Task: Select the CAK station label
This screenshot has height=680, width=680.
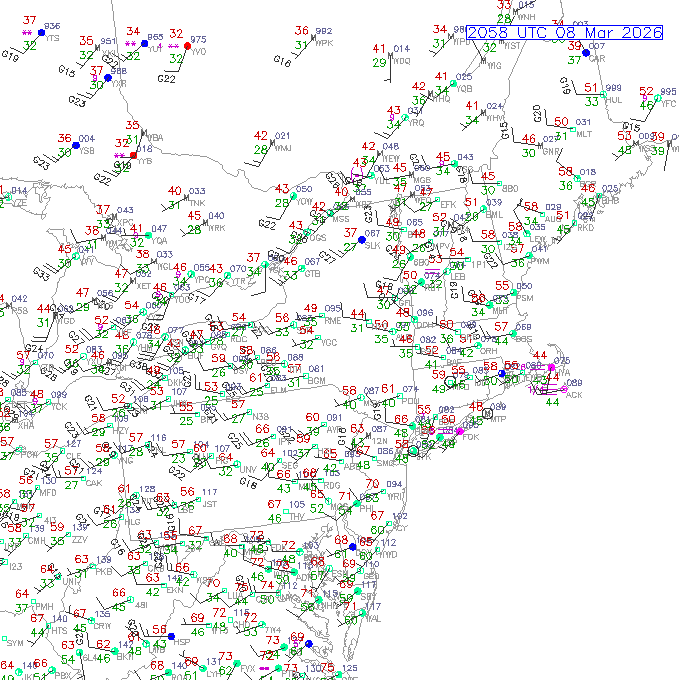Action: coord(94,483)
